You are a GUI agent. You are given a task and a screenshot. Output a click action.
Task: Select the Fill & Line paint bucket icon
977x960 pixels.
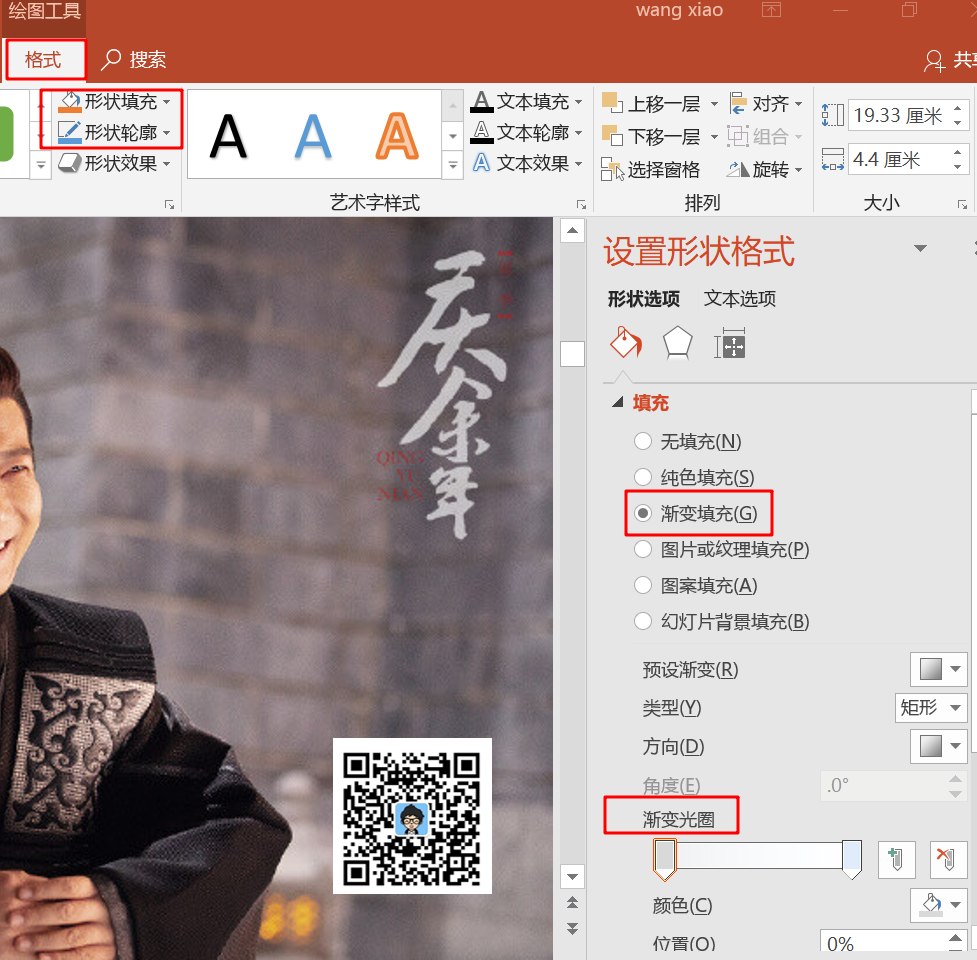pos(626,343)
